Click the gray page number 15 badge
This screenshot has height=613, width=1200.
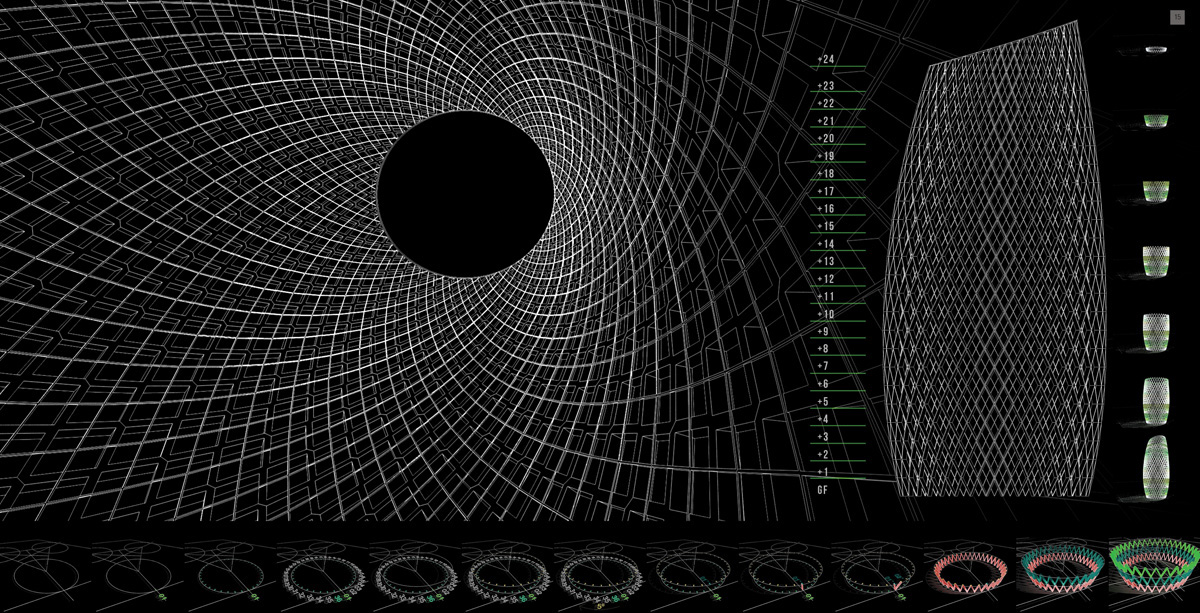pos(1177,17)
